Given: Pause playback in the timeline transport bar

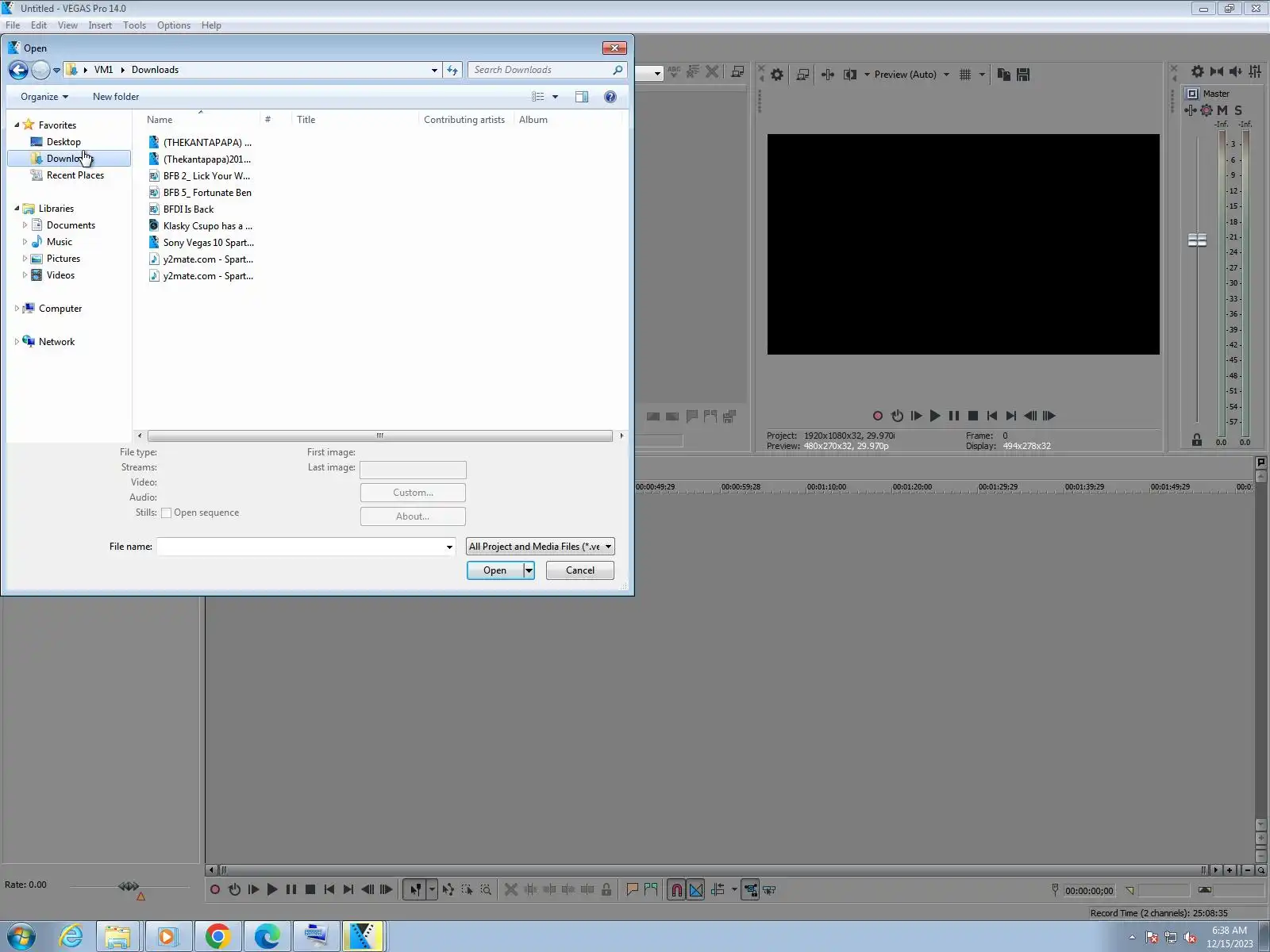Looking at the screenshot, I should point(291,890).
